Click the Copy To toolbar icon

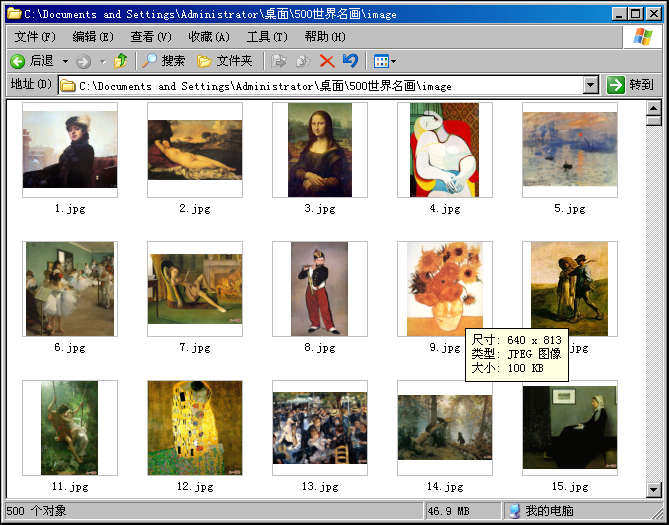[303, 61]
